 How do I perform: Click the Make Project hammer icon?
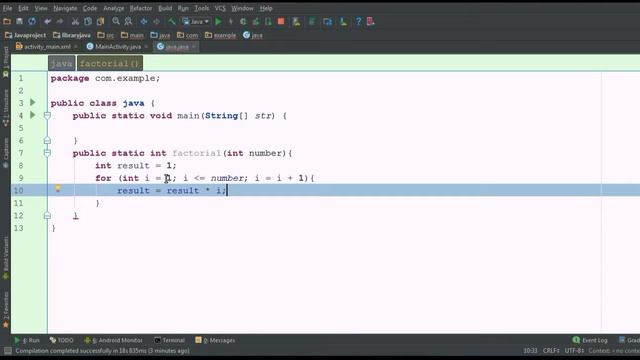tap(172, 22)
